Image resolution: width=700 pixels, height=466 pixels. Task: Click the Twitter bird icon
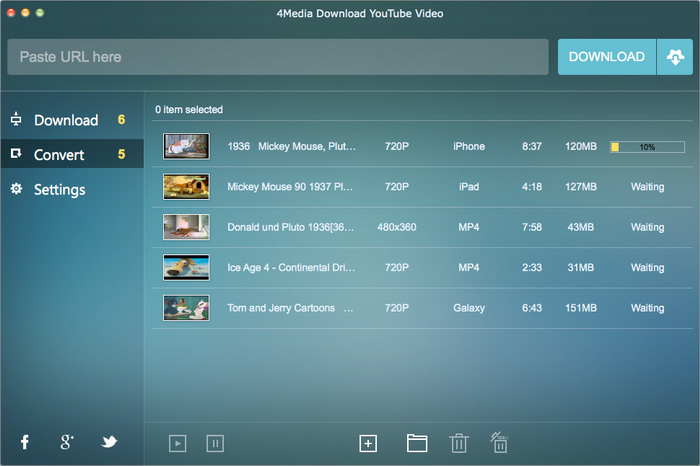tap(109, 442)
